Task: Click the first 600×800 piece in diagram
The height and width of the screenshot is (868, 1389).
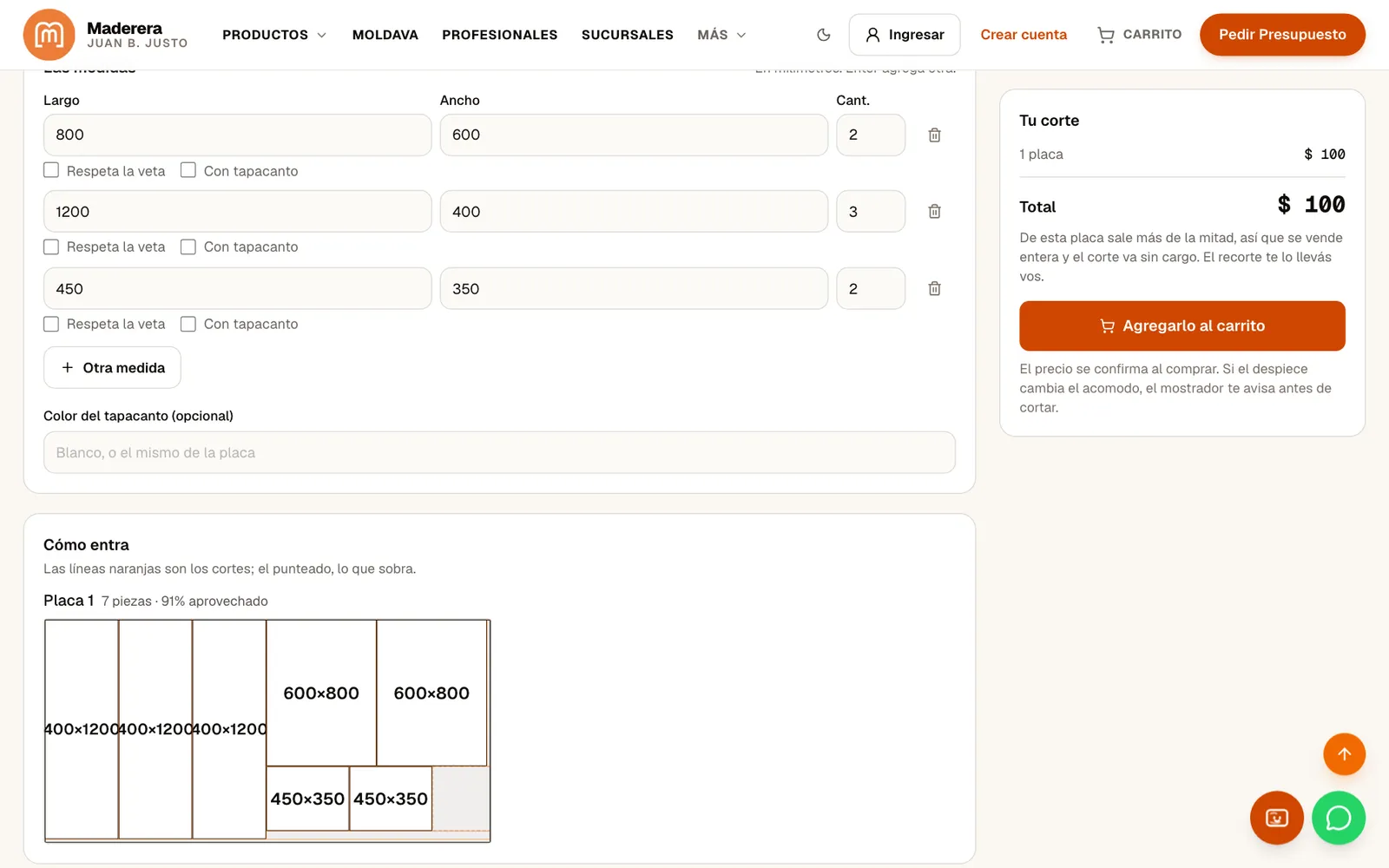Action: coord(321,693)
